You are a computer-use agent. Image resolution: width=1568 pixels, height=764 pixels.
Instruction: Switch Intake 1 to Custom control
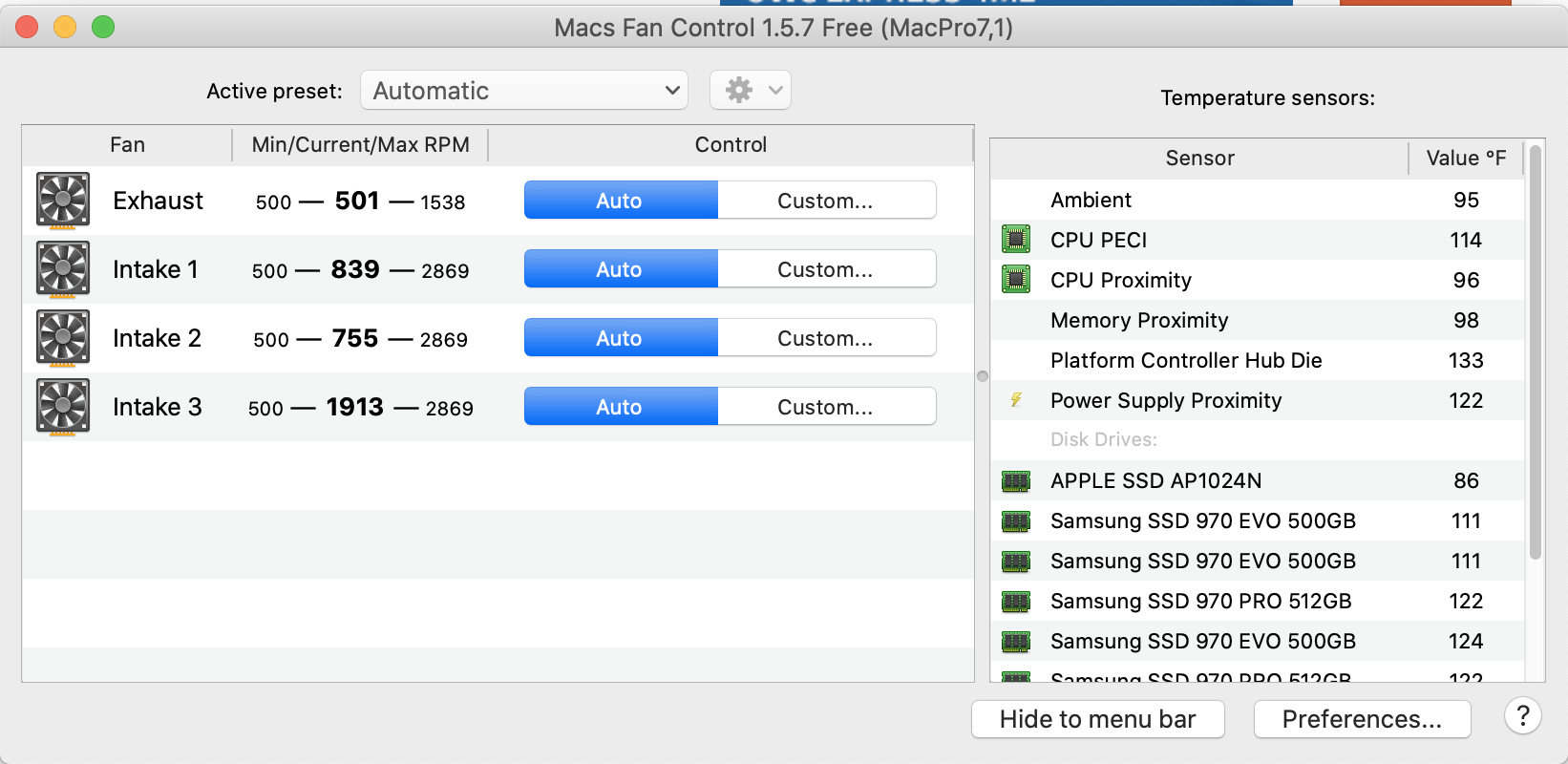tap(825, 269)
